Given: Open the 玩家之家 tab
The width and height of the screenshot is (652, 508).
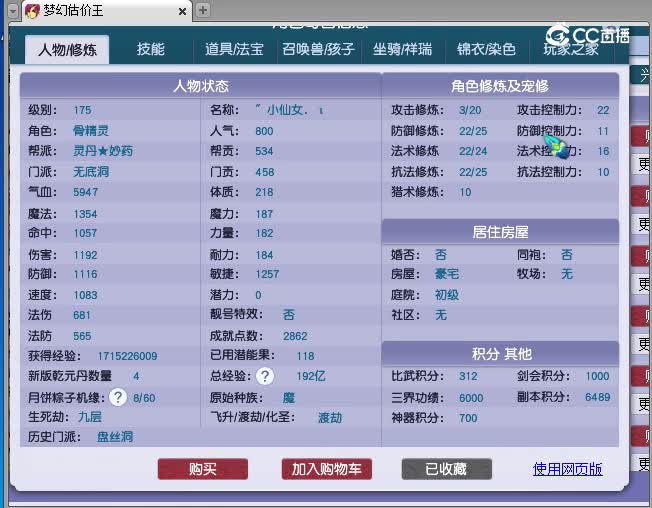Looking at the screenshot, I should 570,49.
